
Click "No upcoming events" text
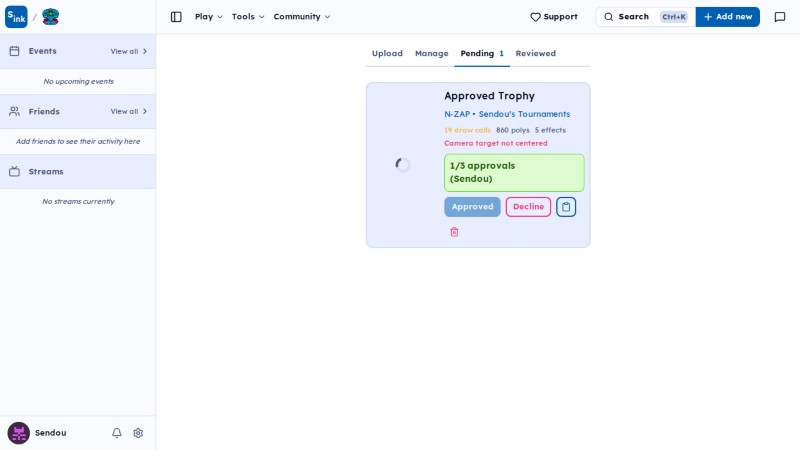(x=79, y=81)
